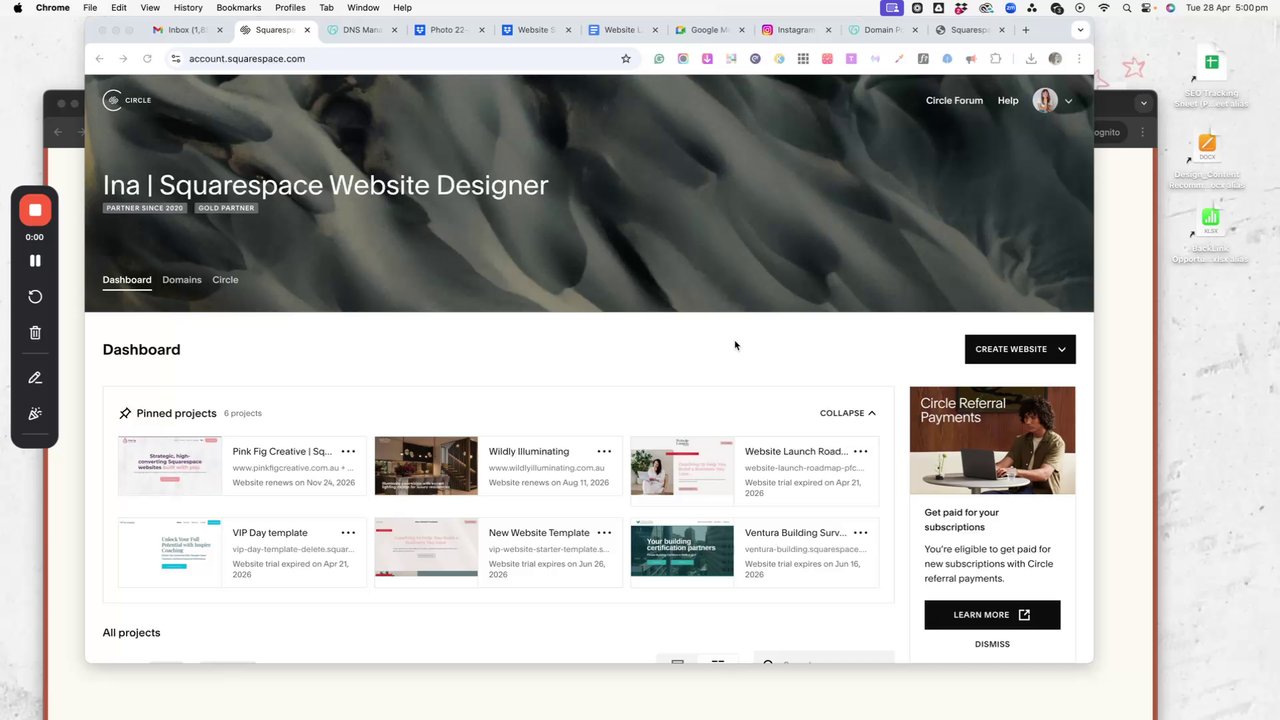The width and height of the screenshot is (1280, 720).
Task: Open Siri from the menu bar
Action: 1170,8
